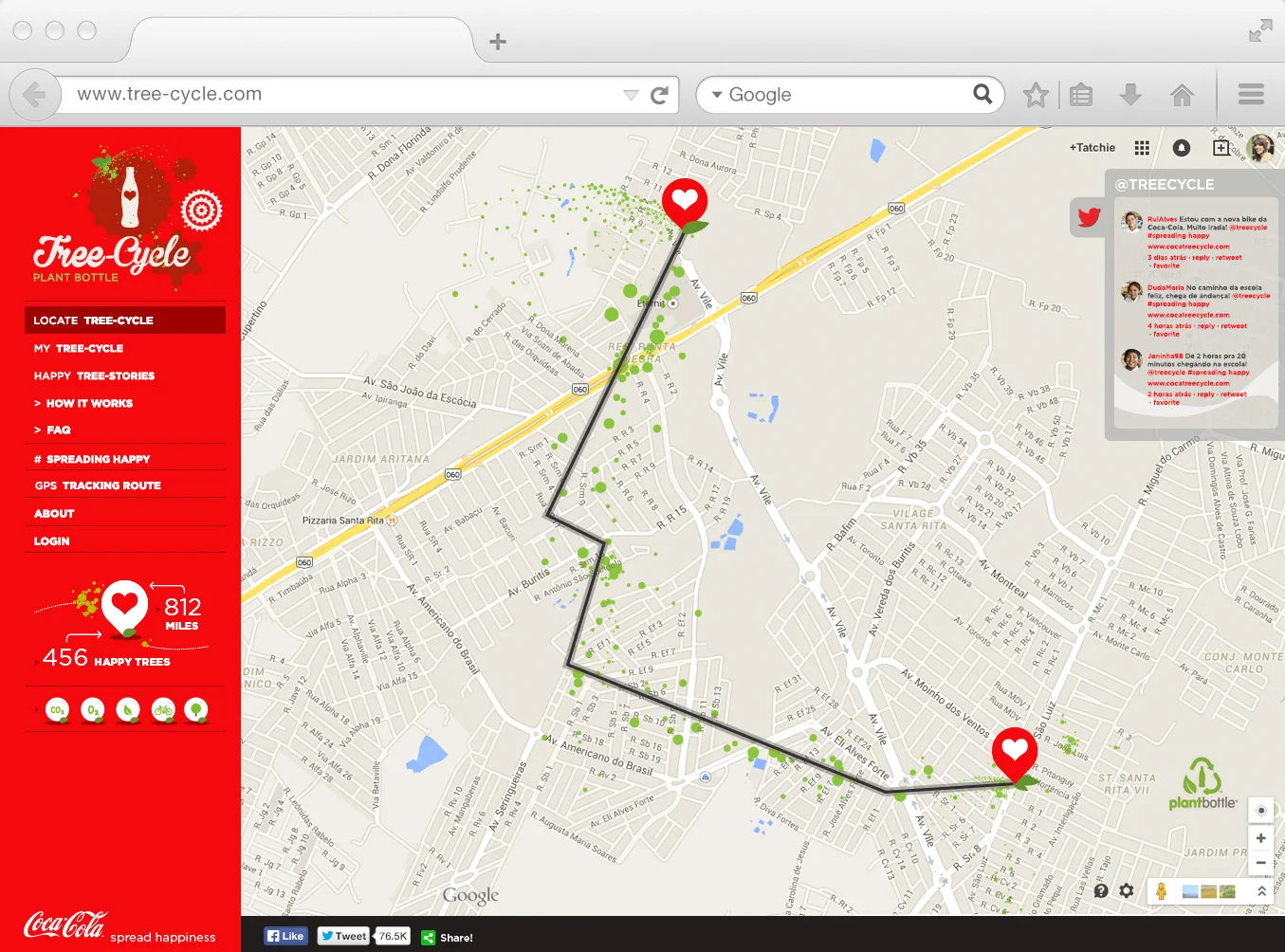Screen dimensions: 1285x952
Task: Click the Coca-Cola logo
Action: pos(65,925)
